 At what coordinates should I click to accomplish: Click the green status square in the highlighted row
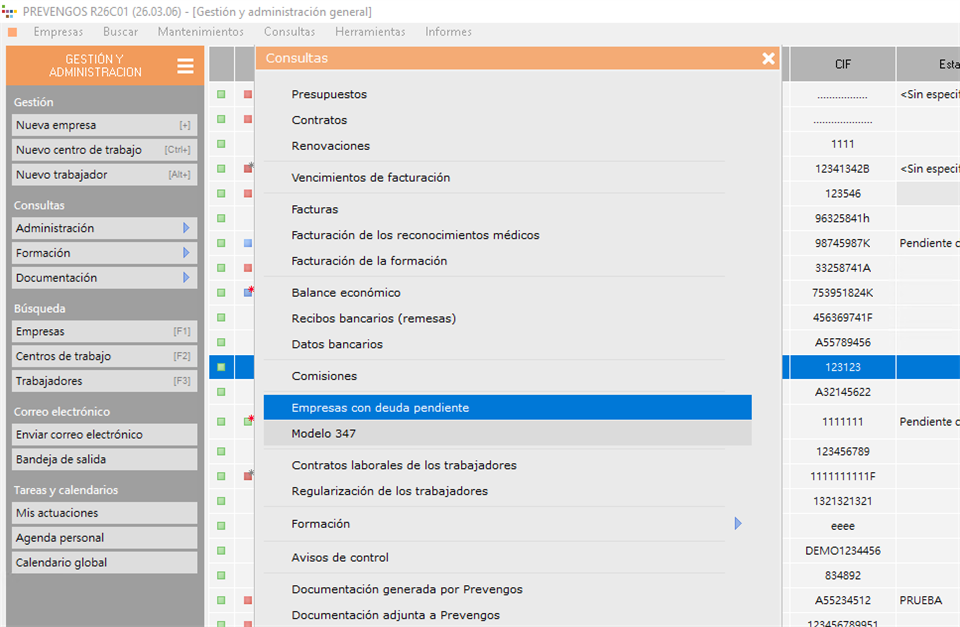221,368
